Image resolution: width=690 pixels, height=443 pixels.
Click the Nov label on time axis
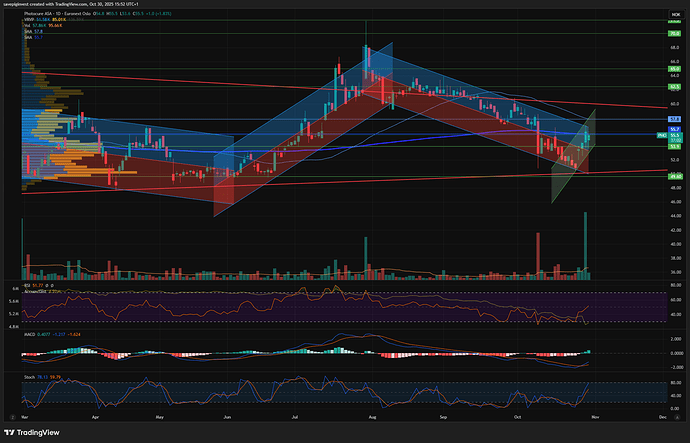(x=596, y=411)
